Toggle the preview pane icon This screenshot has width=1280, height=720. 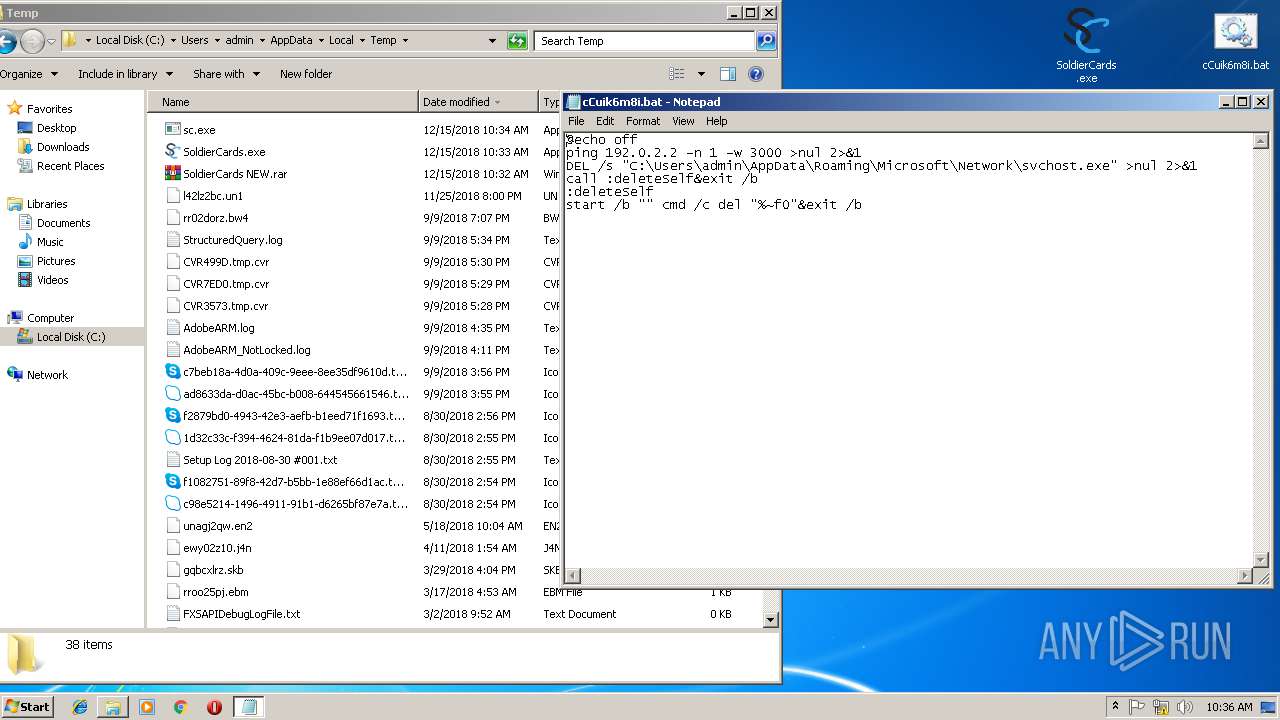point(728,74)
